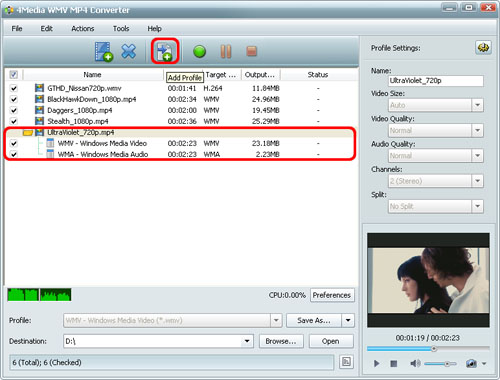
Task: Open the Save As arrow menu
Action: coord(348,320)
